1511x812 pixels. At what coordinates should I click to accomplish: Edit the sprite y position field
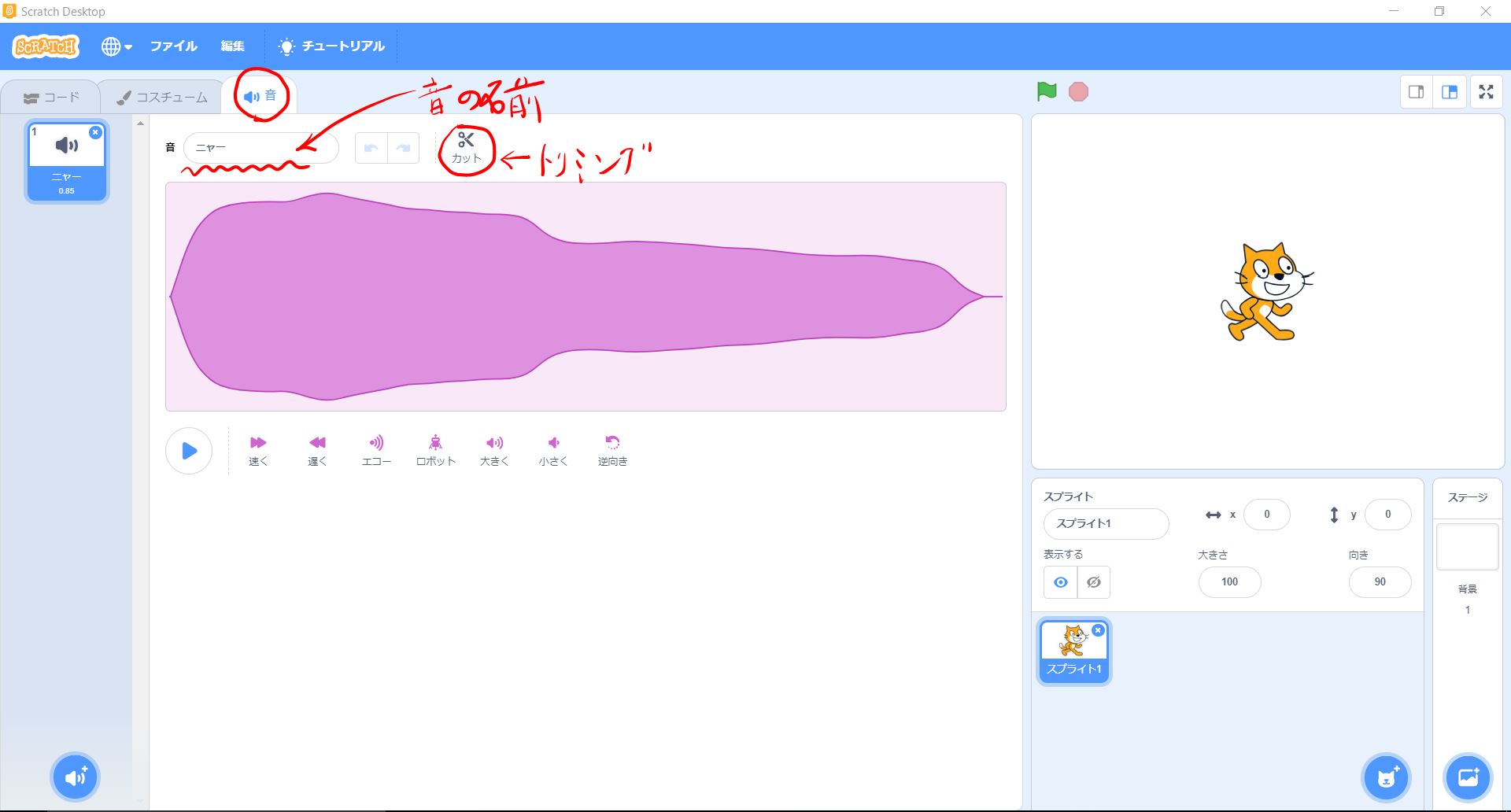point(1387,515)
